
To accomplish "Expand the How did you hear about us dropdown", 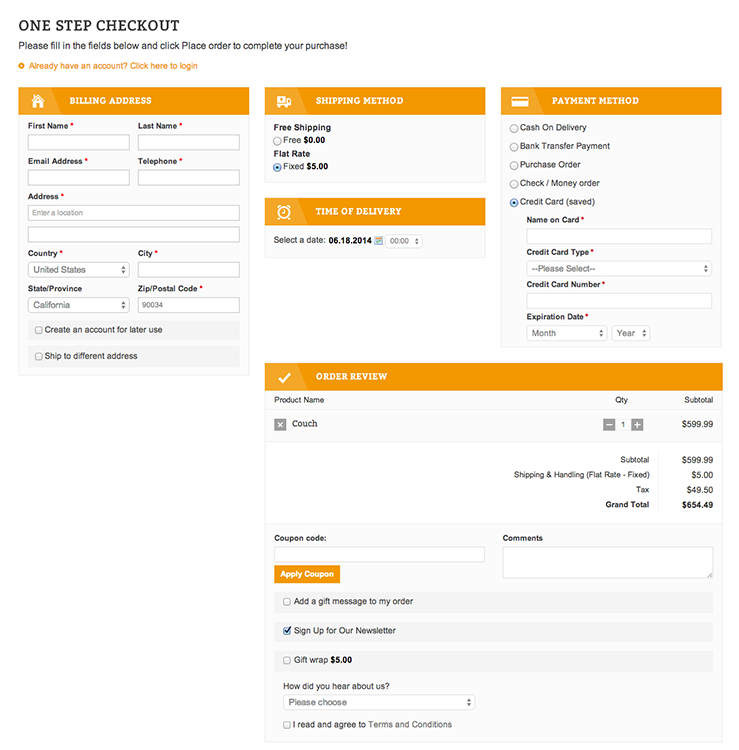I will tap(378, 703).
